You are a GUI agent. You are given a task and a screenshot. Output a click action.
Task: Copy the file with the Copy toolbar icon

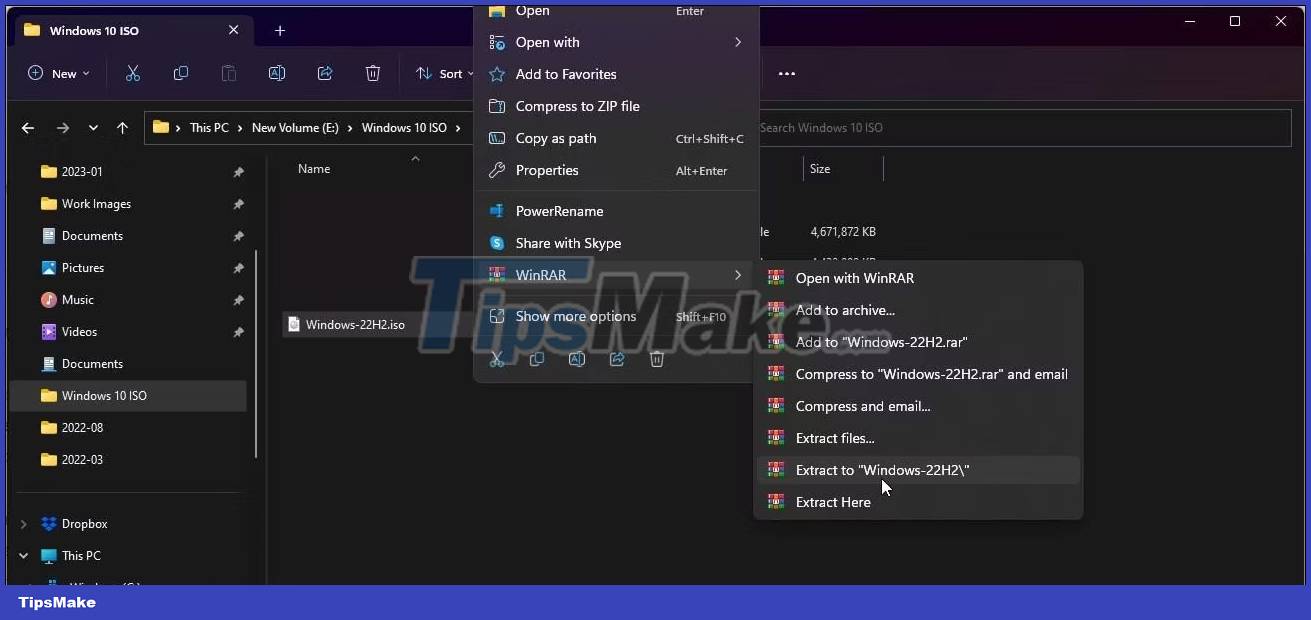tap(181, 73)
